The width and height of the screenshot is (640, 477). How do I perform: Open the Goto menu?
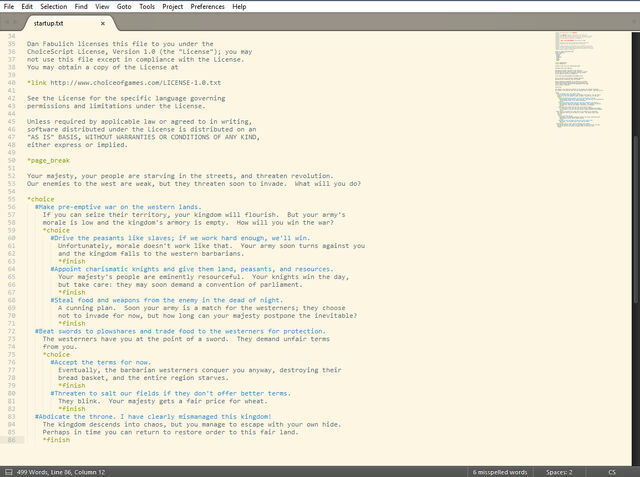pos(124,7)
